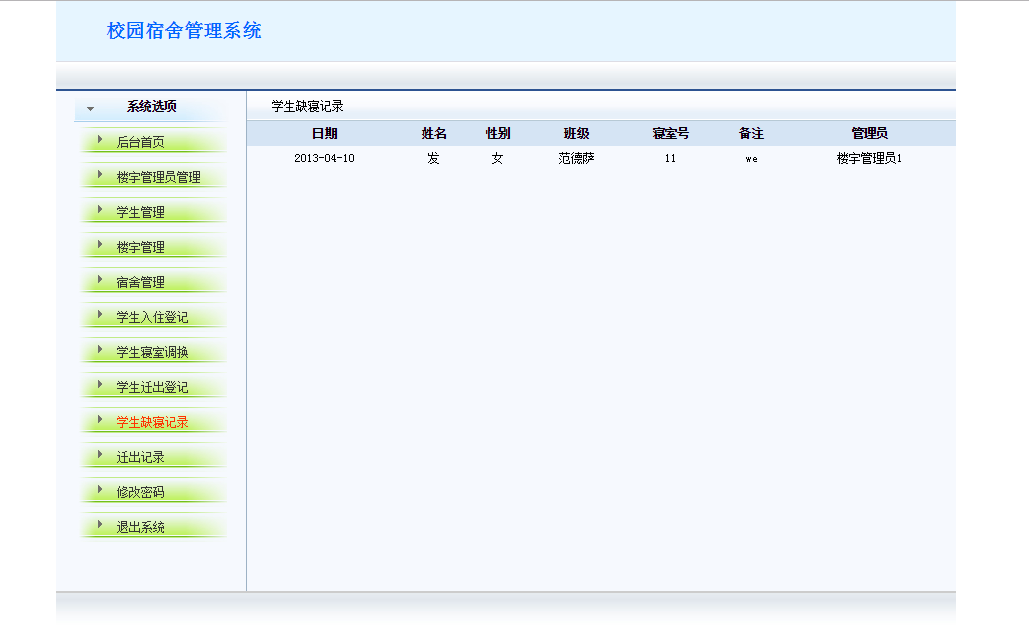Image resolution: width=1029 pixels, height=641 pixels.
Task: Click the 性别 column header
Action: pos(497,133)
